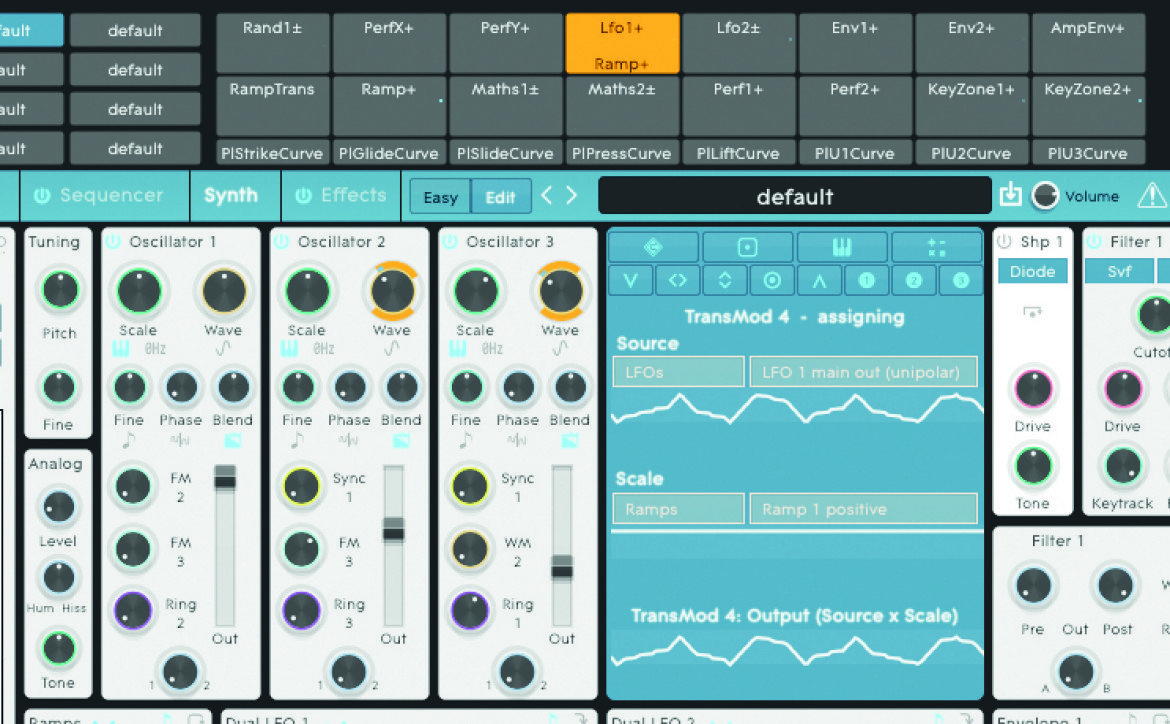
Task: Toggle Oscillator 1 power button
Action: click(x=113, y=242)
